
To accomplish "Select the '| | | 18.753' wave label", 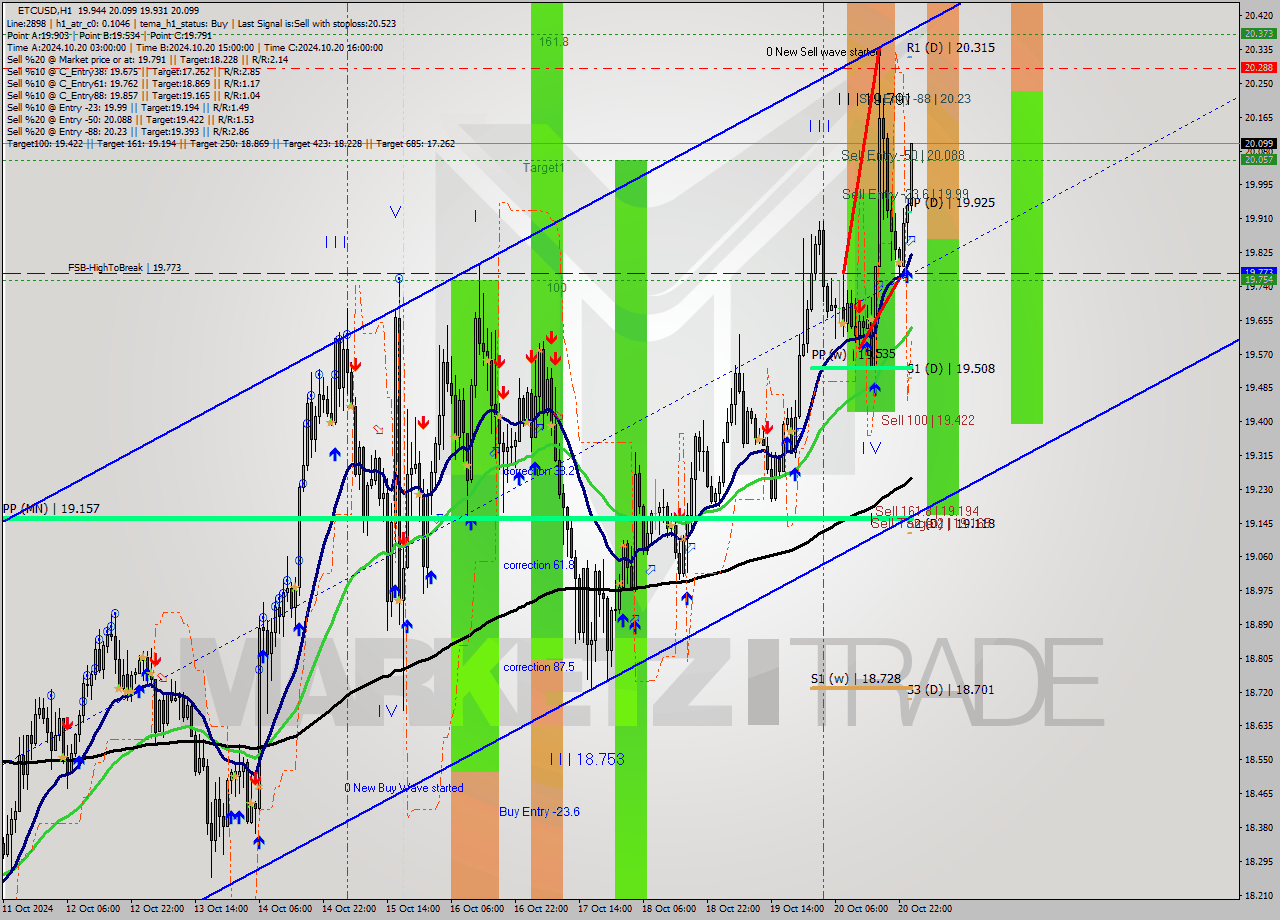I will [587, 760].
